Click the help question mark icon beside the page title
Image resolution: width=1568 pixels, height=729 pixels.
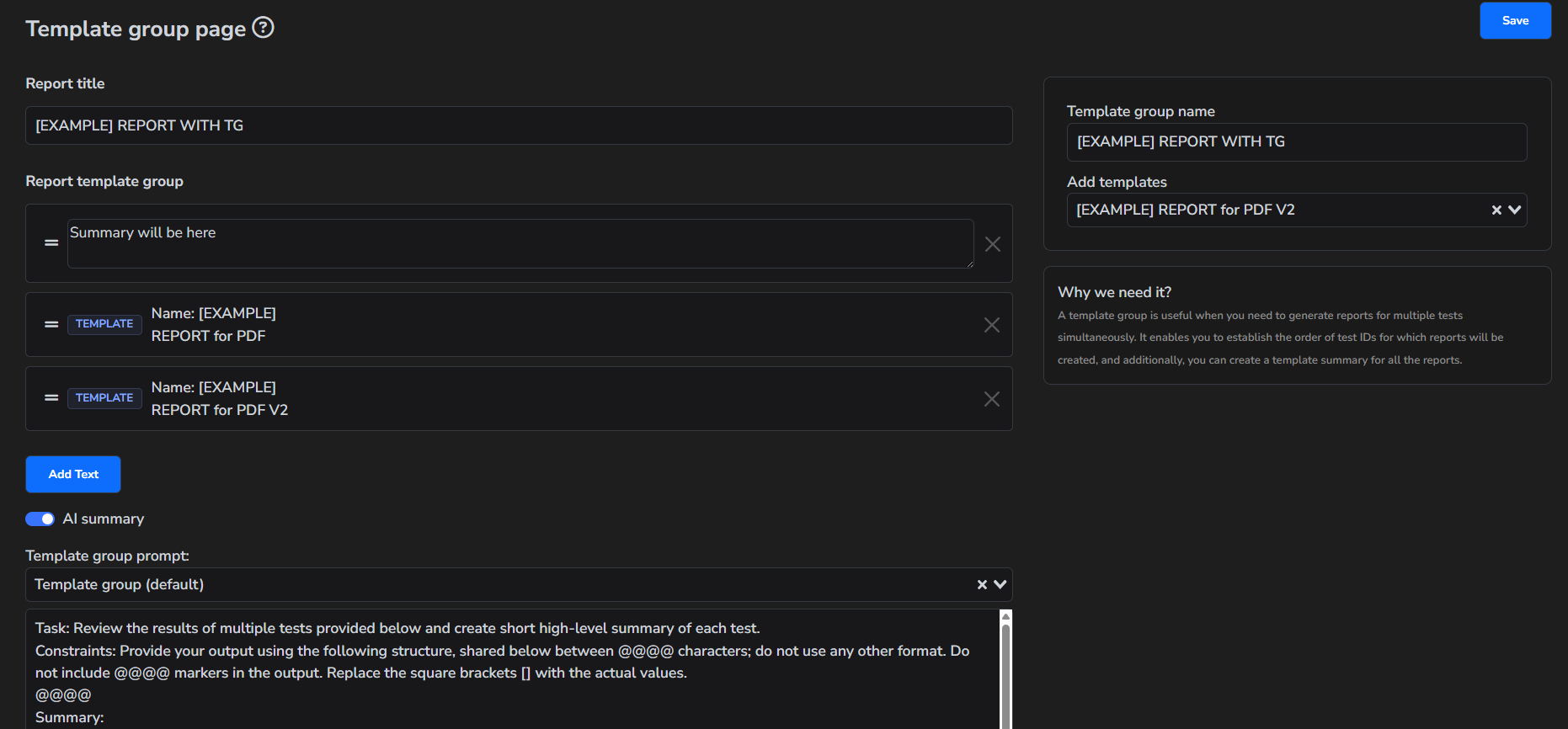(264, 28)
